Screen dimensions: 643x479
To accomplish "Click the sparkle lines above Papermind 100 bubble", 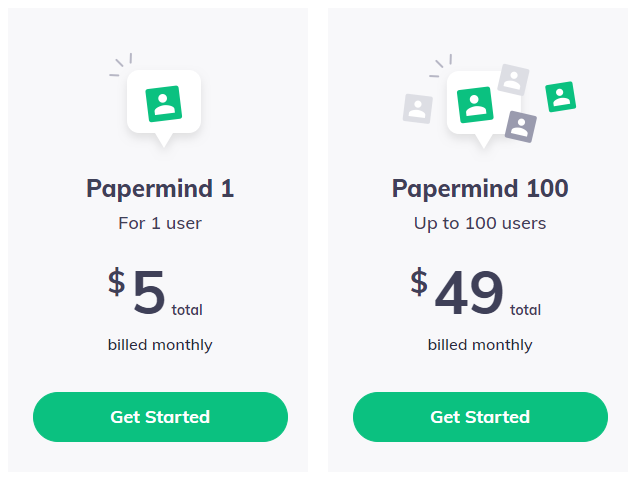I will pyautogui.click(x=440, y=65).
